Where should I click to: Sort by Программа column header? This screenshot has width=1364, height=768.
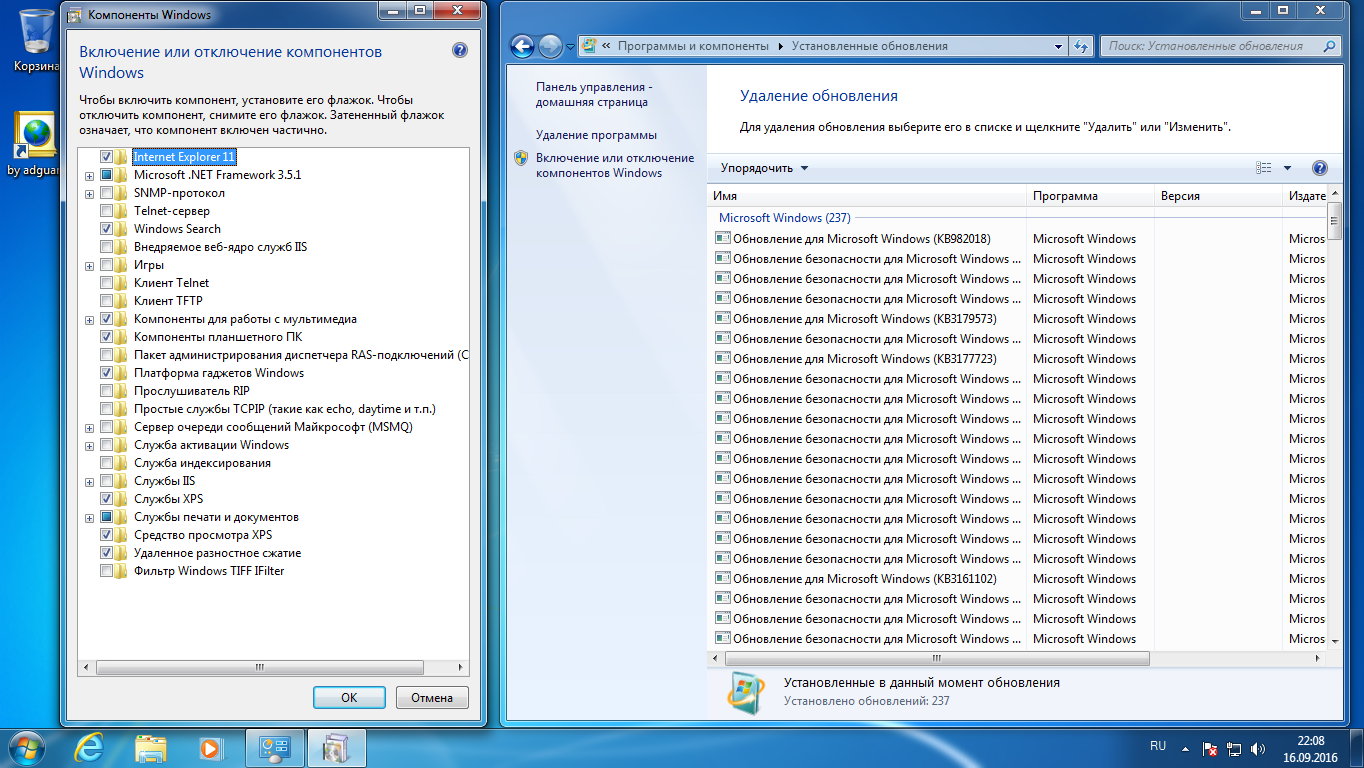1090,196
